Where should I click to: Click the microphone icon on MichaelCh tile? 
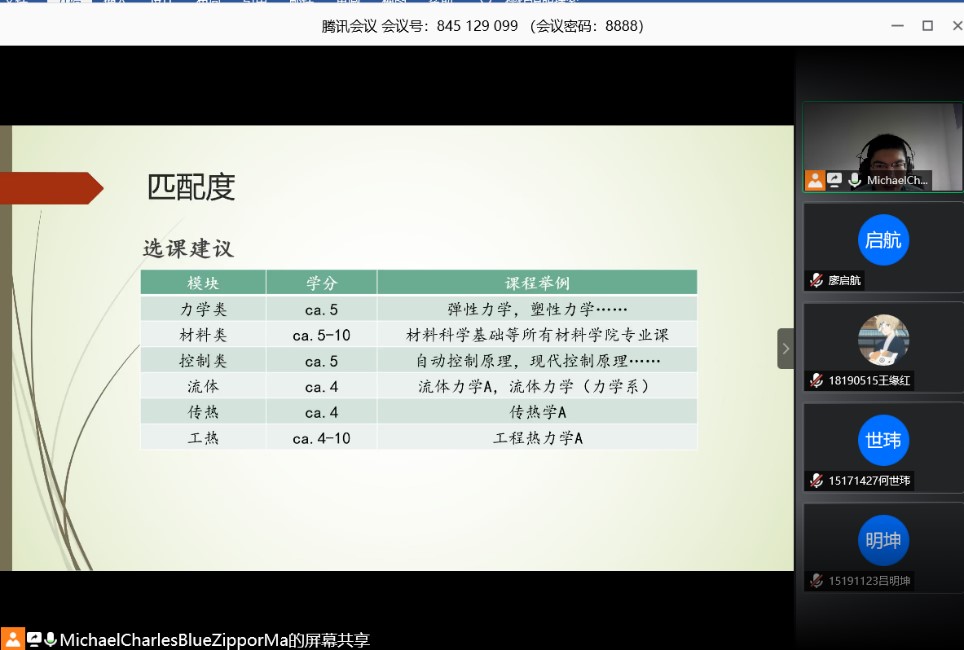click(x=854, y=180)
